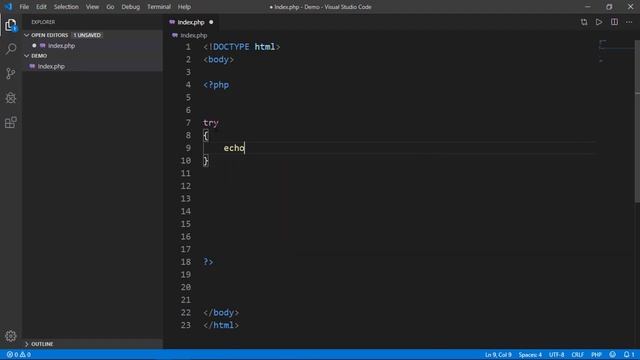Open the Debug view in activity bar
Viewport: 640px width, 360px height.
(11, 98)
